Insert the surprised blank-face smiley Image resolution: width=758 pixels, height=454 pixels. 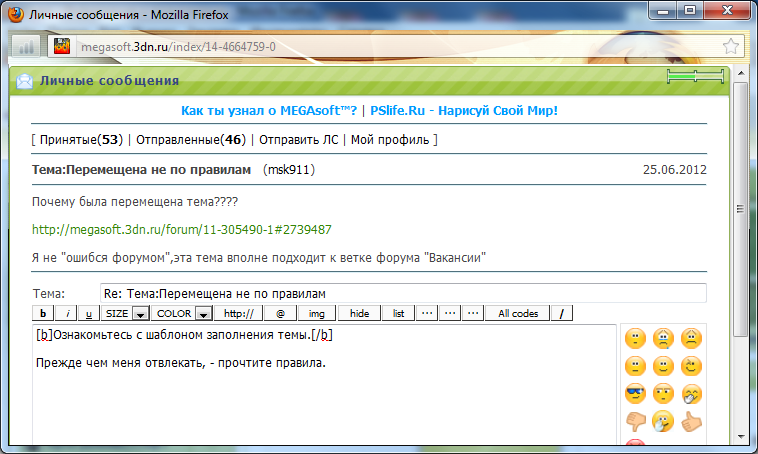[x=635, y=338]
